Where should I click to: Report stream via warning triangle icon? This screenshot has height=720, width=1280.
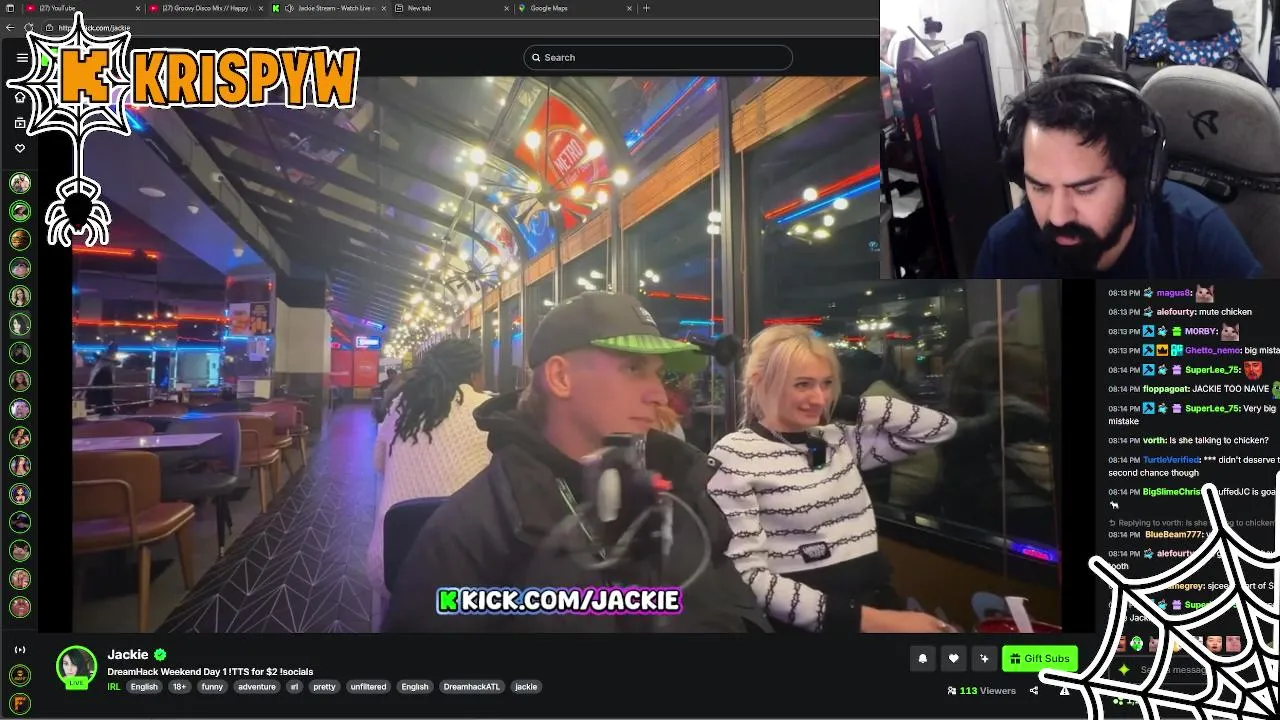pyautogui.click(x=1065, y=691)
